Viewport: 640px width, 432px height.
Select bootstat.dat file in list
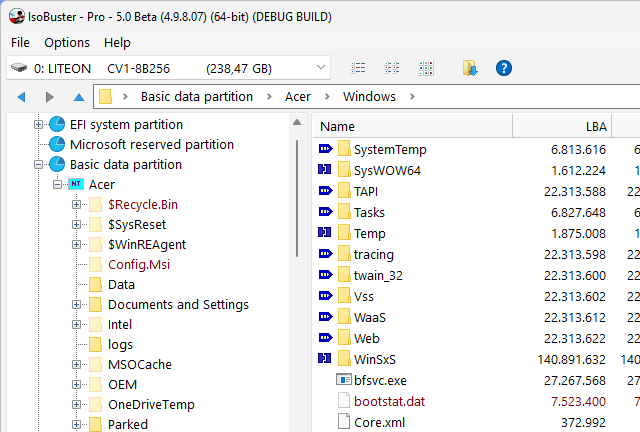(389, 402)
